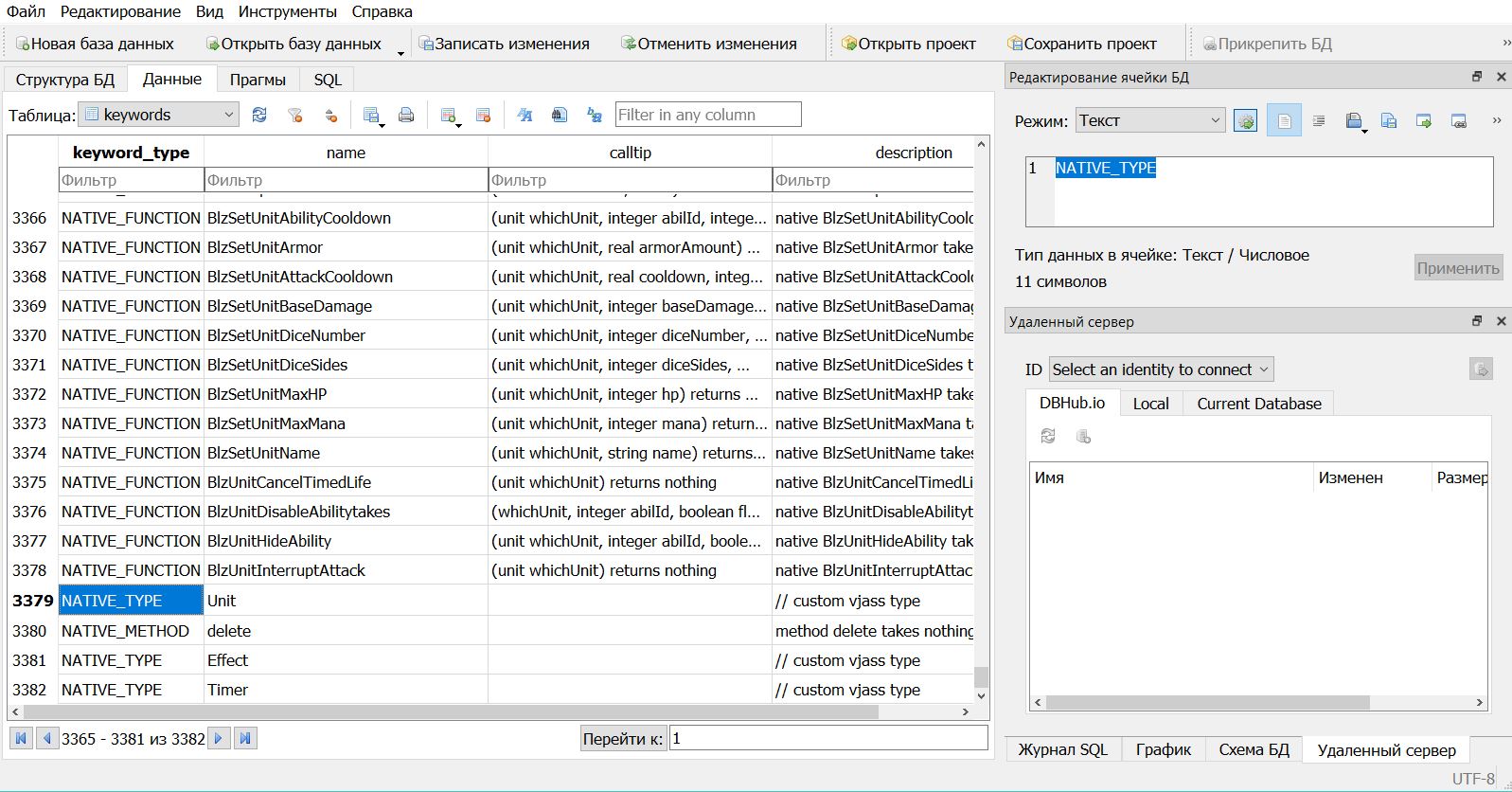
Task: Click the print table icon
Action: coord(406,115)
